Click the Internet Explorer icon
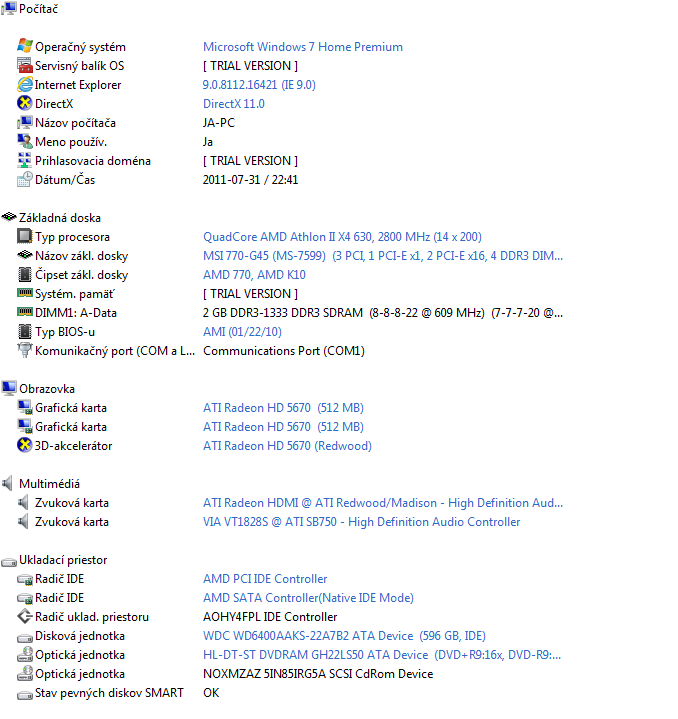This screenshot has width=678, height=719. (25, 84)
